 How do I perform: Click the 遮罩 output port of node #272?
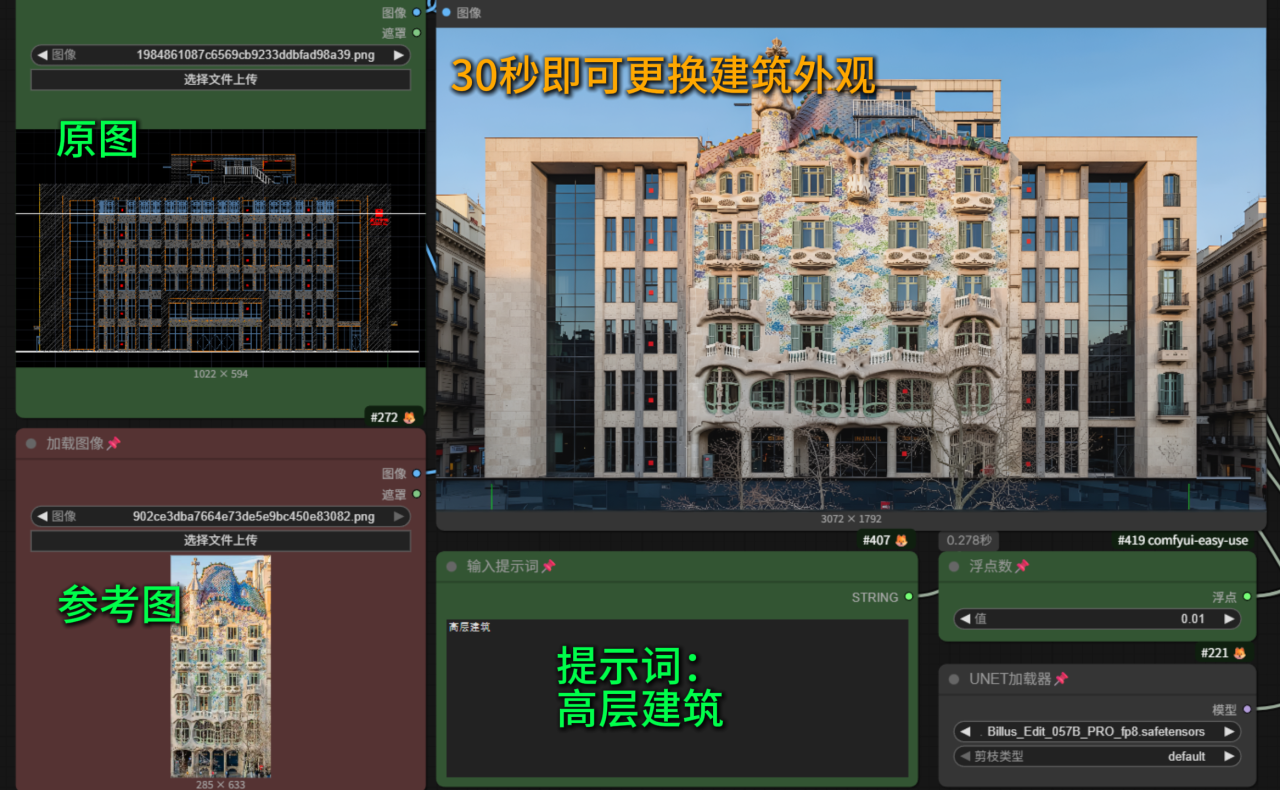[x=417, y=33]
